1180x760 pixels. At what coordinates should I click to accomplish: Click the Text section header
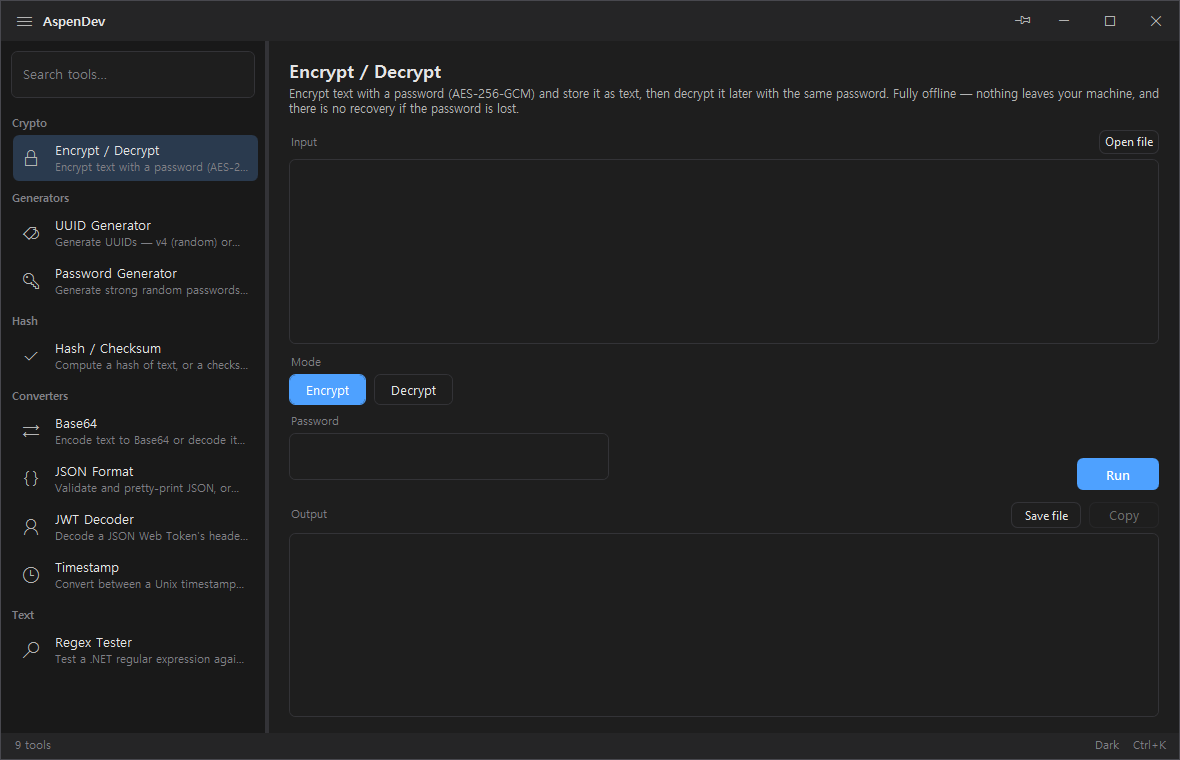[x=23, y=615]
